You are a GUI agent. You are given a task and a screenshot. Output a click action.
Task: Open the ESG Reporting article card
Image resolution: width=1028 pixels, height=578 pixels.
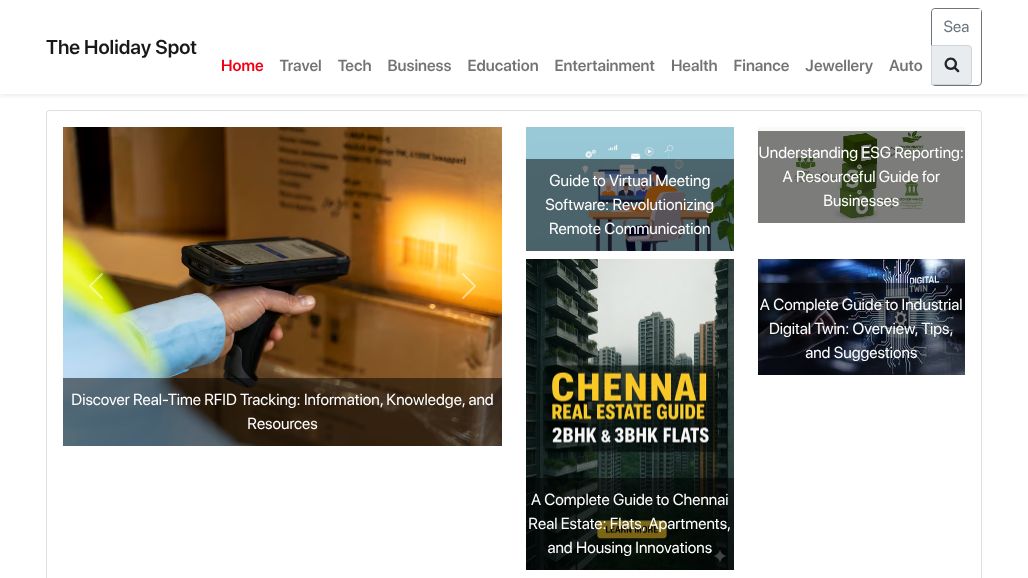[861, 177]
